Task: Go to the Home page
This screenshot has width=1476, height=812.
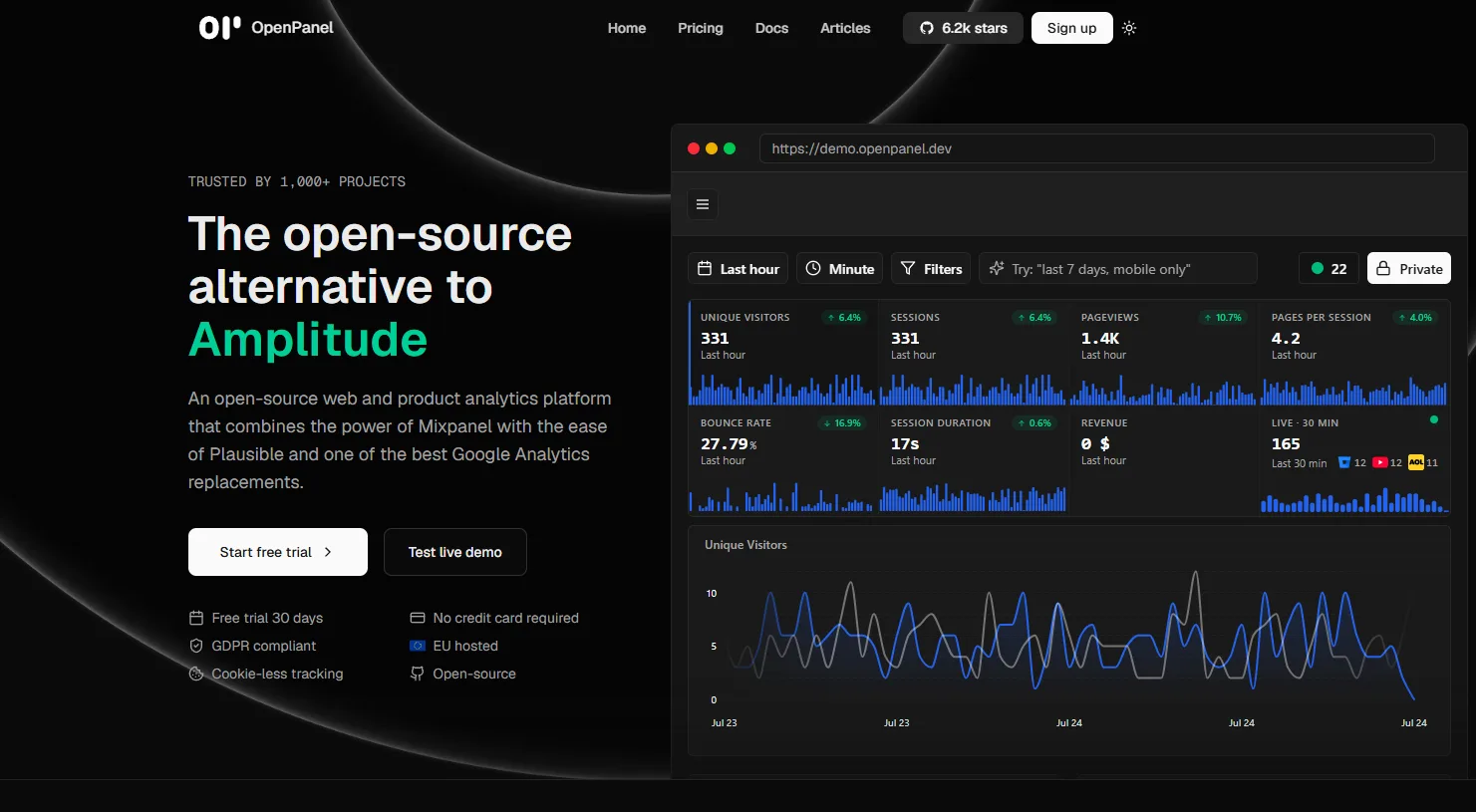Action: [x=627, y=28]
